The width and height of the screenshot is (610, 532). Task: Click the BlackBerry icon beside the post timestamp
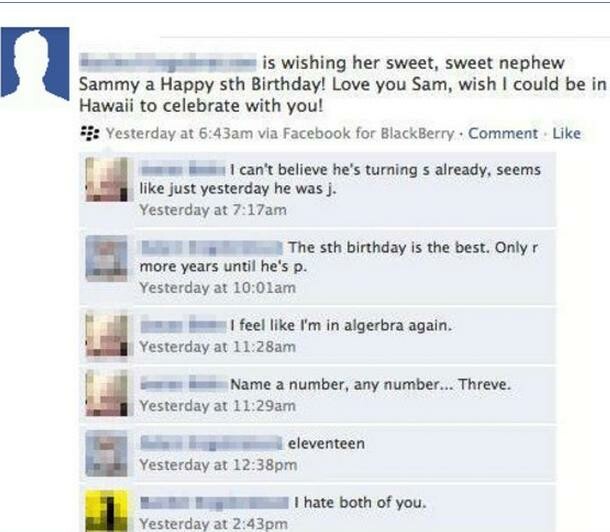pyautogui.click(x=90, y=133)
